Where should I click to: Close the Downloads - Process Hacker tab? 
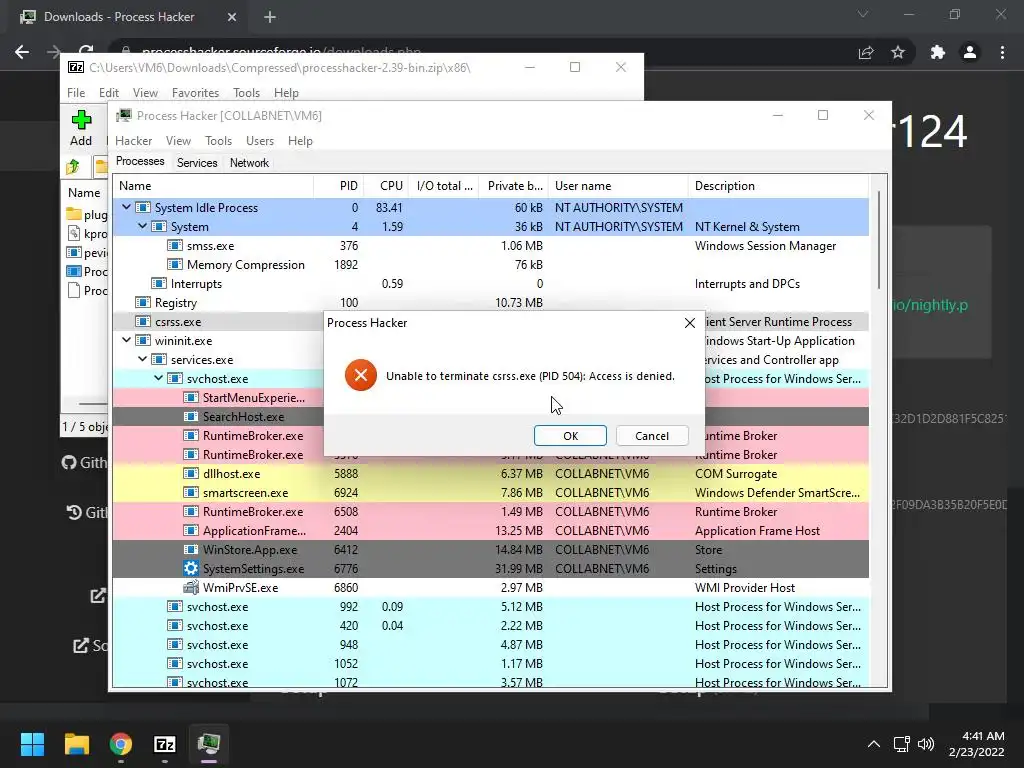[232, 17]
